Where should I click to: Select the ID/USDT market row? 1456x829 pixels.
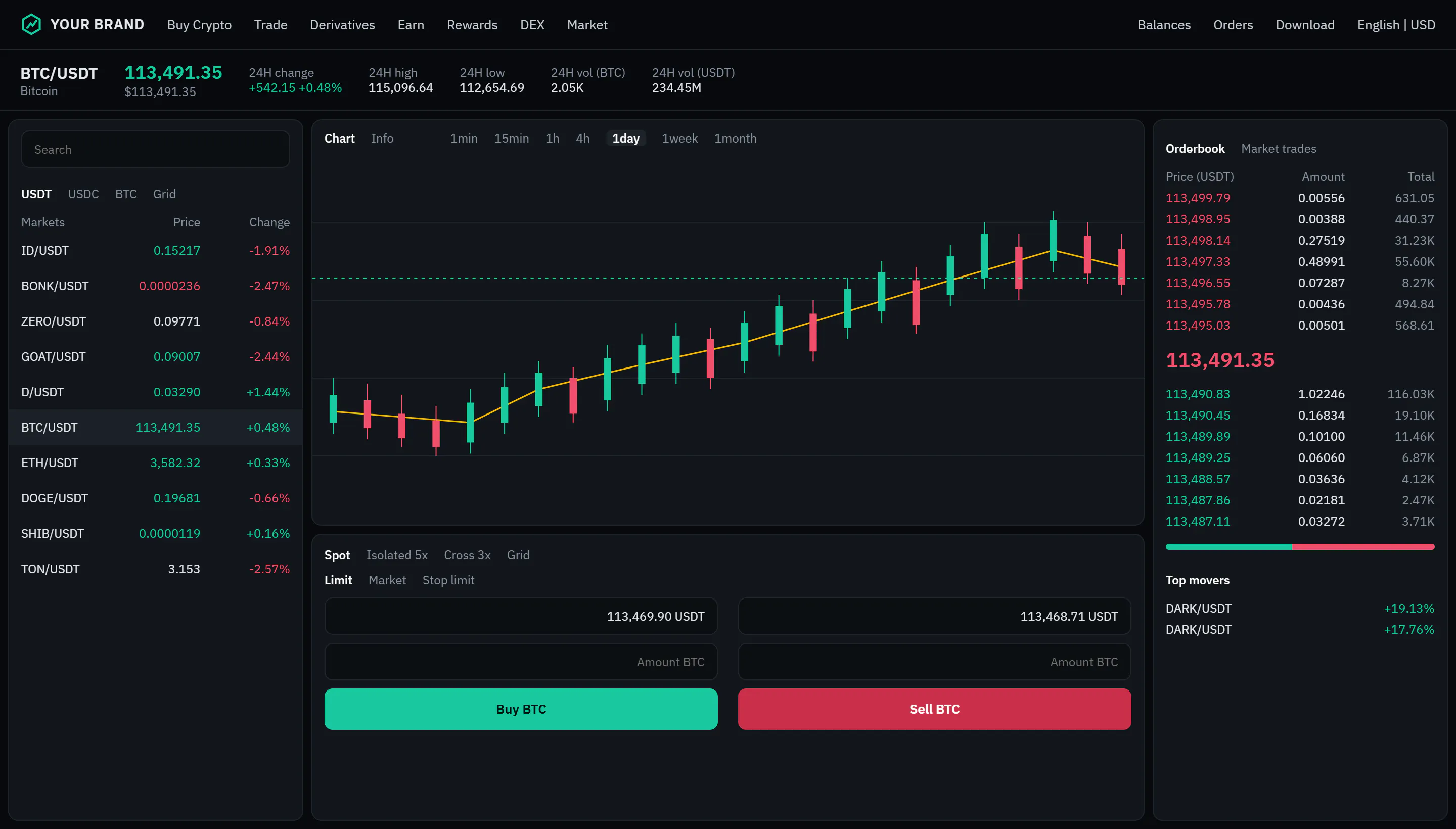coord(155,251)
